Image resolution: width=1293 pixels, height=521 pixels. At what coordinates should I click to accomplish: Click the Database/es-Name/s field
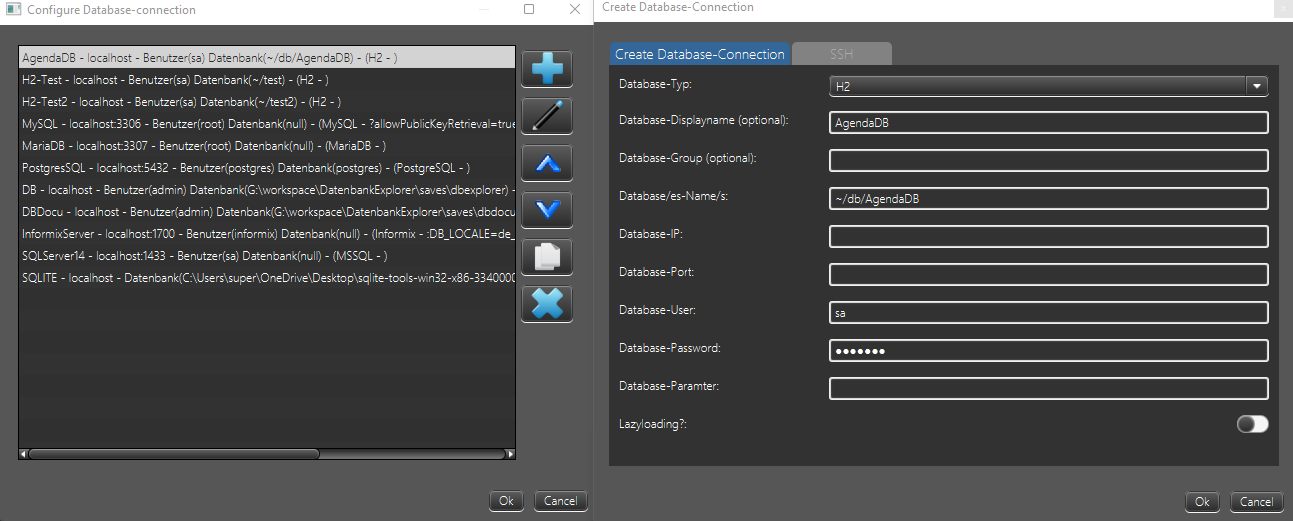pyautogui.click(x=1049, y=199)
